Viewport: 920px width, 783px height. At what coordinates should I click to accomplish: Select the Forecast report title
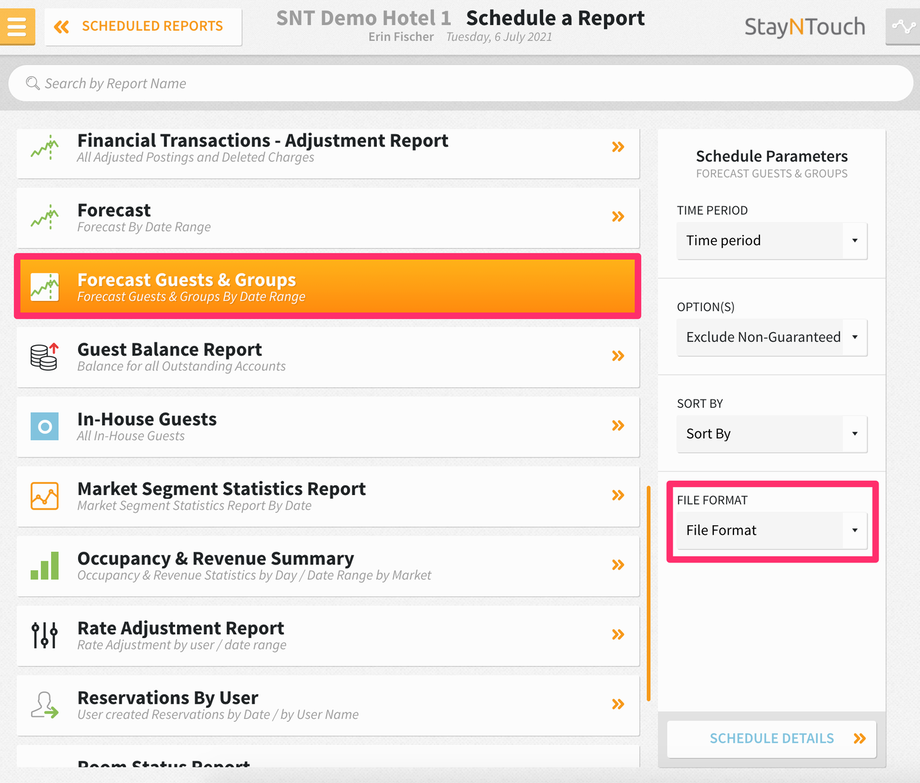point(114,210)
